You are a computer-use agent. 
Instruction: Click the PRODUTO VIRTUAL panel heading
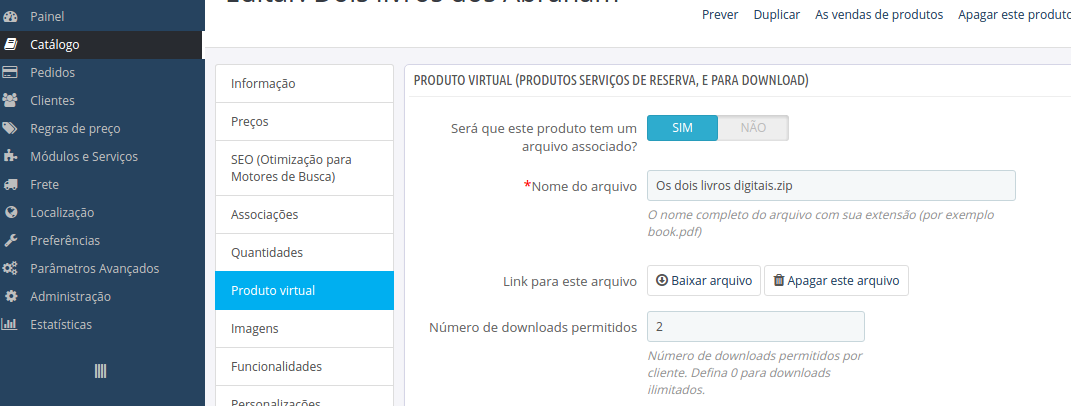[611, 81]
